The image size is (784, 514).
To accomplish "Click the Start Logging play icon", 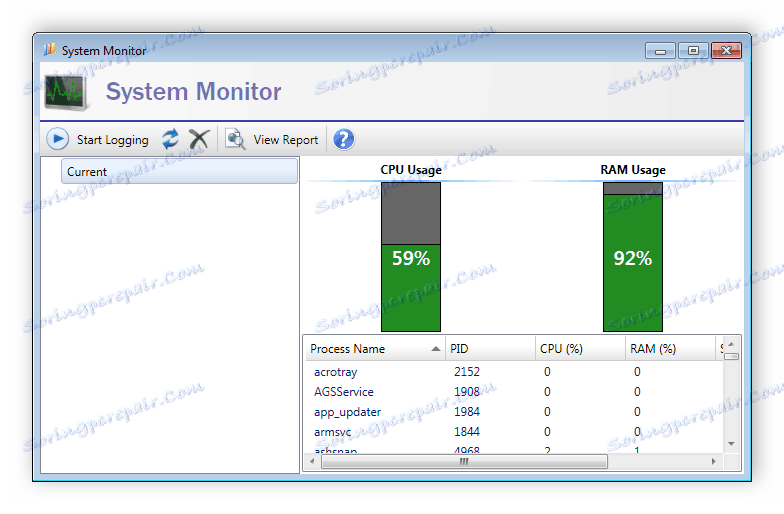I will point(58,139).
